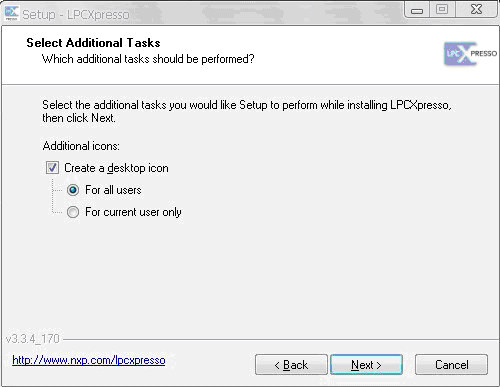Cancel the LPCXpresso installation

[x=451, y=365]
